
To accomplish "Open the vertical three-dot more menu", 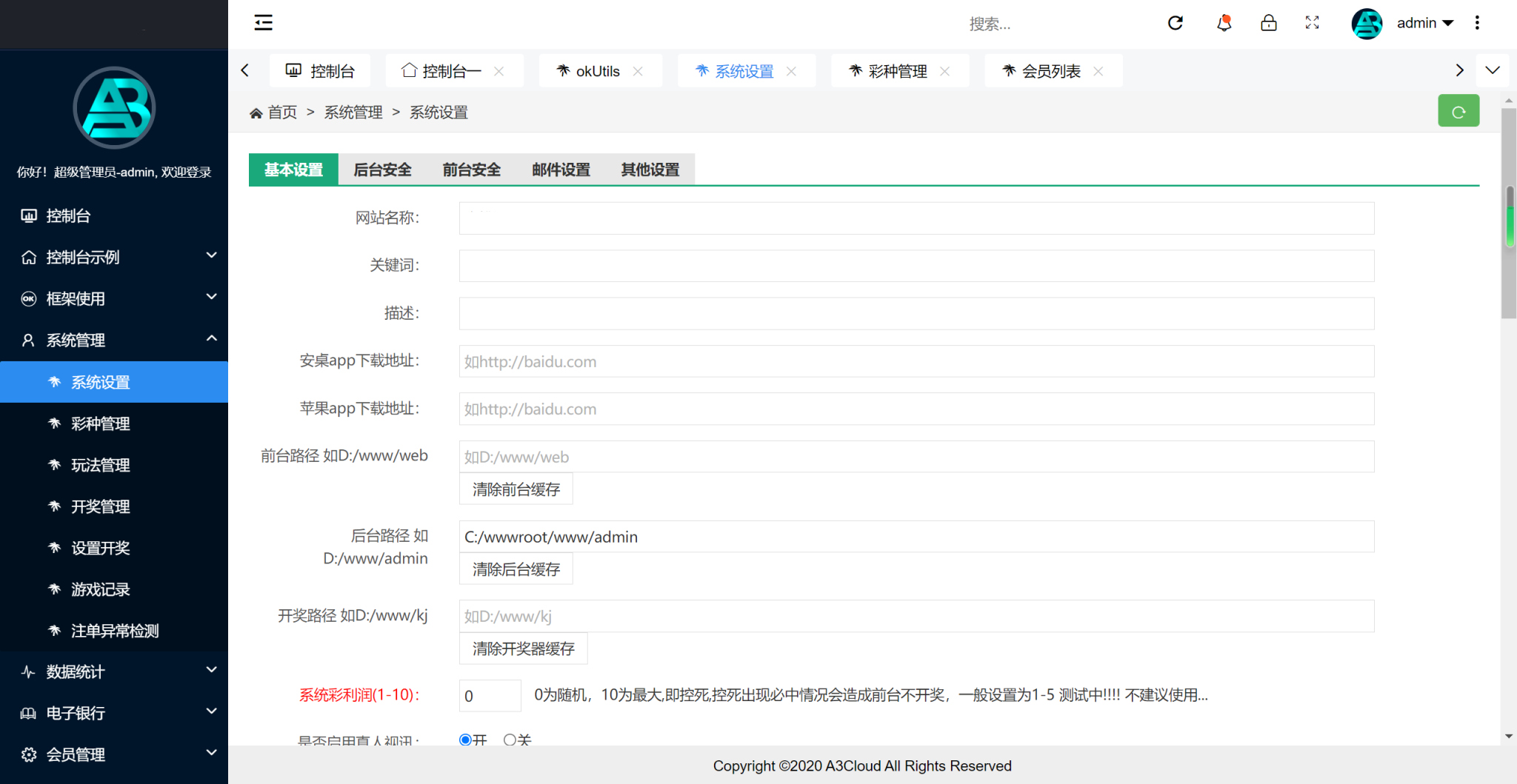I will [x=1477, y=23].
